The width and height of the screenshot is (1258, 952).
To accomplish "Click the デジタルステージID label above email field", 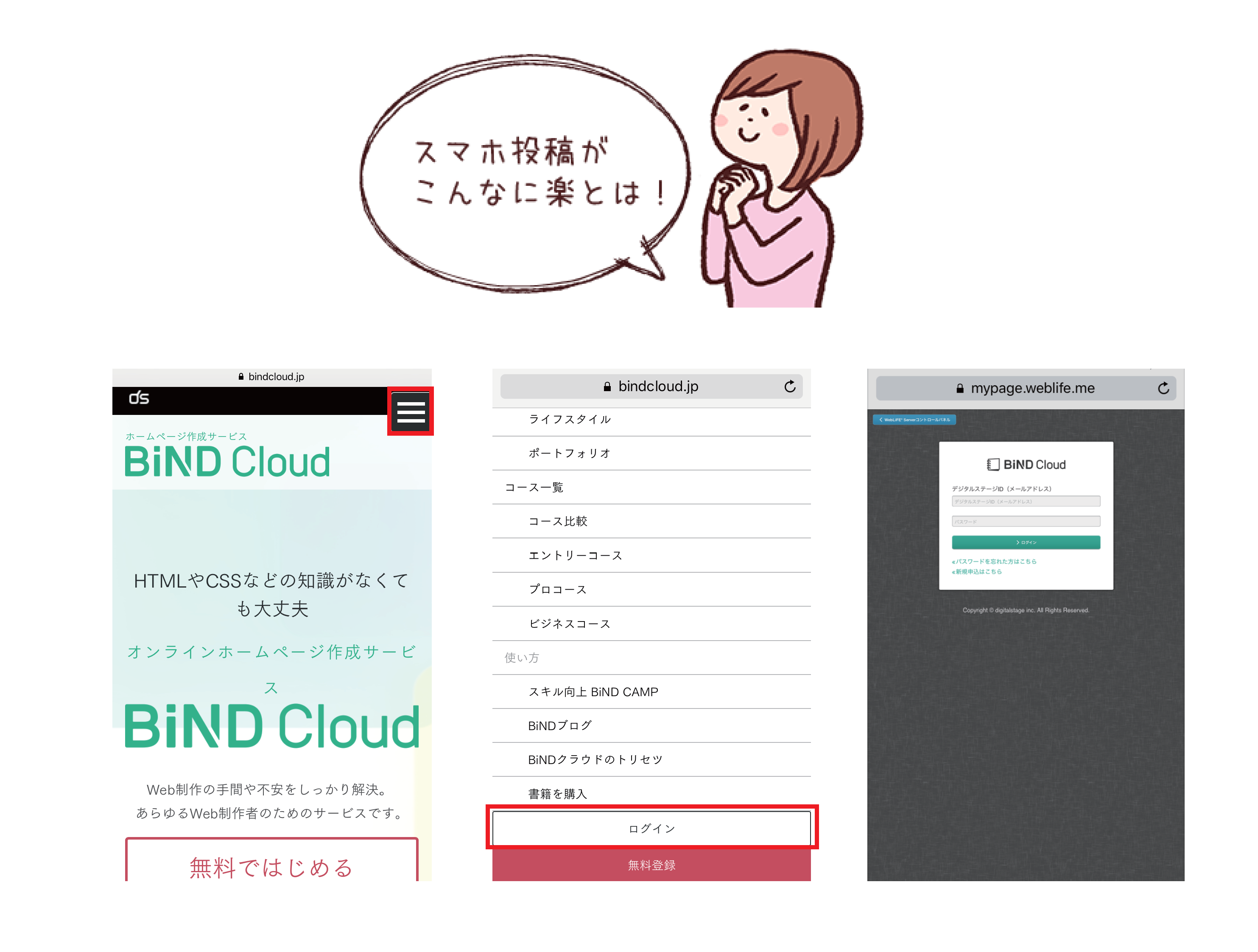I will point(1001,488).
